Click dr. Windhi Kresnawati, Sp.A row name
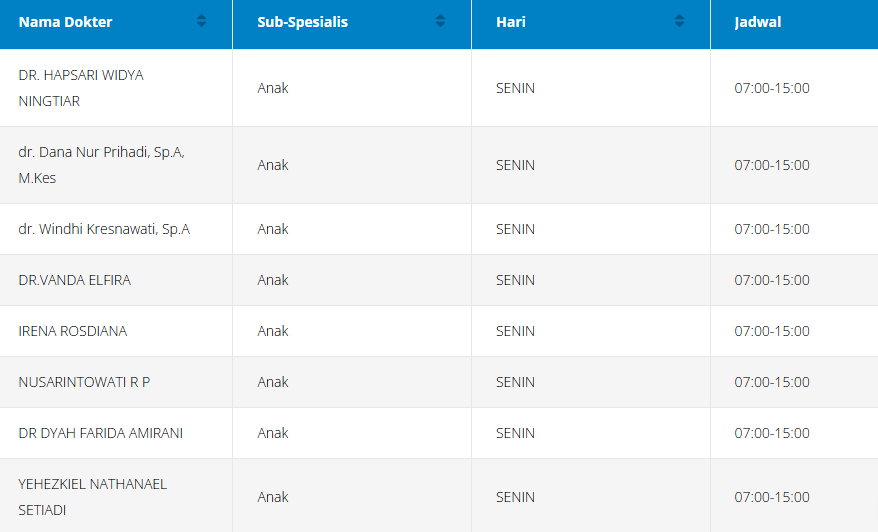 pos(104,229)
